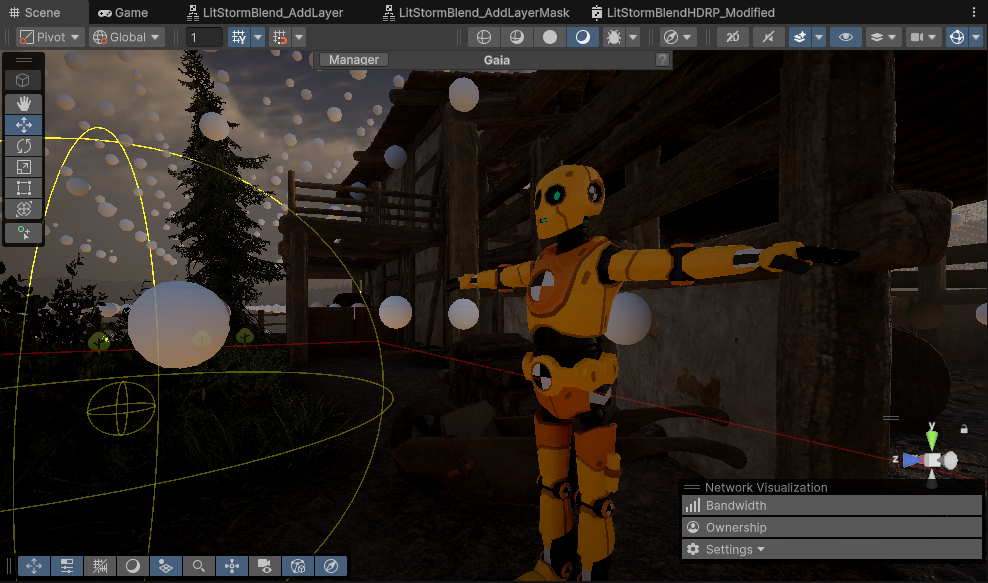Click the Gaia Manager button

pyautogui.click(x=354, y=60)
